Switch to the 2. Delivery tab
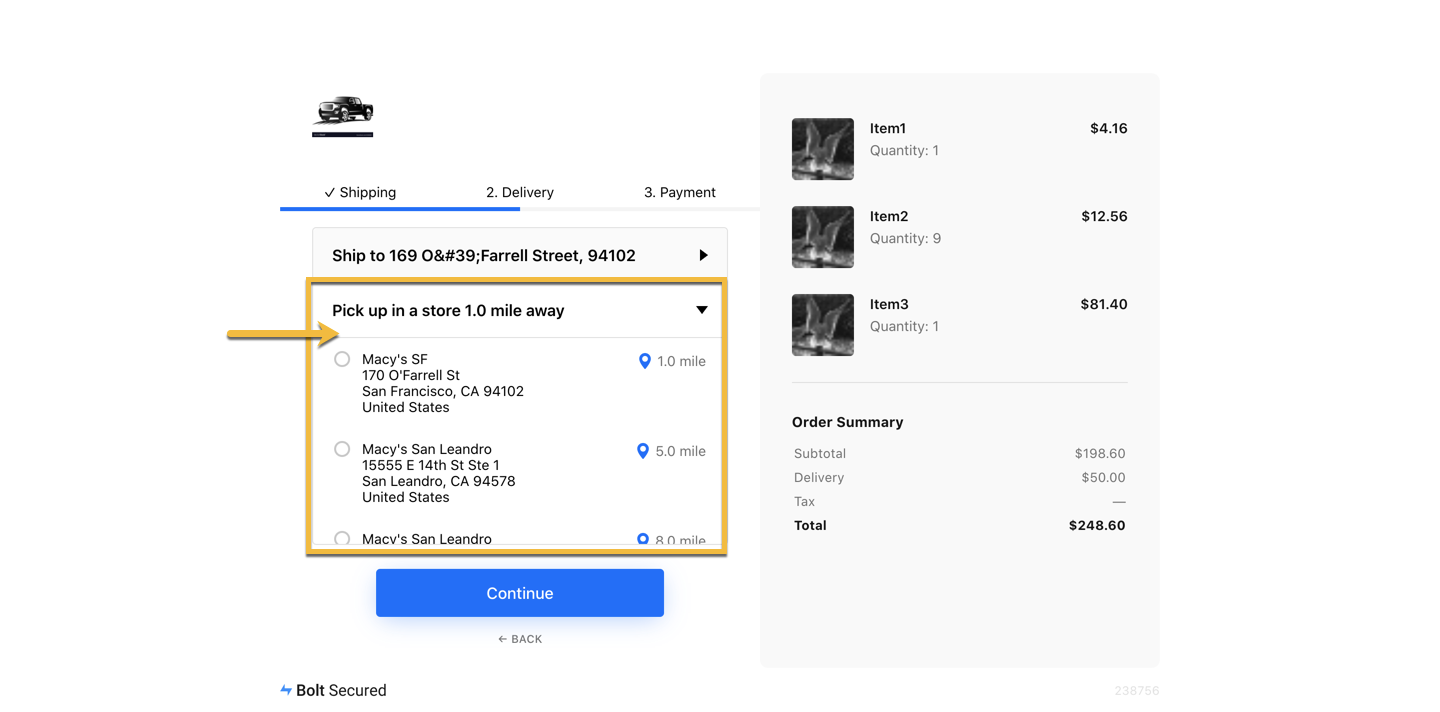Screen dimensions: 1440x712 520,192
